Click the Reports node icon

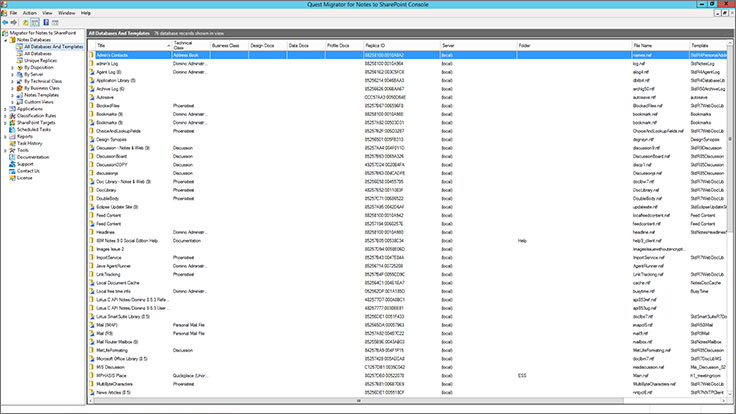pos(13,137)
